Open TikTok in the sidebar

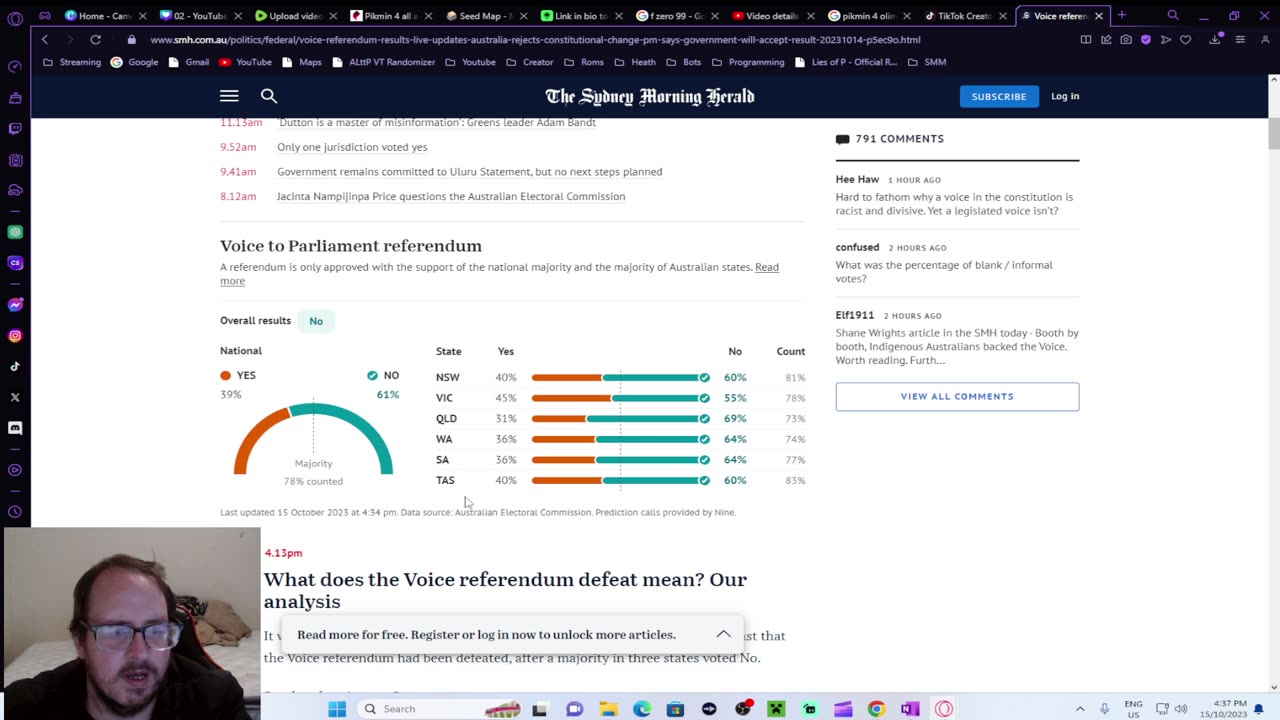15,367
